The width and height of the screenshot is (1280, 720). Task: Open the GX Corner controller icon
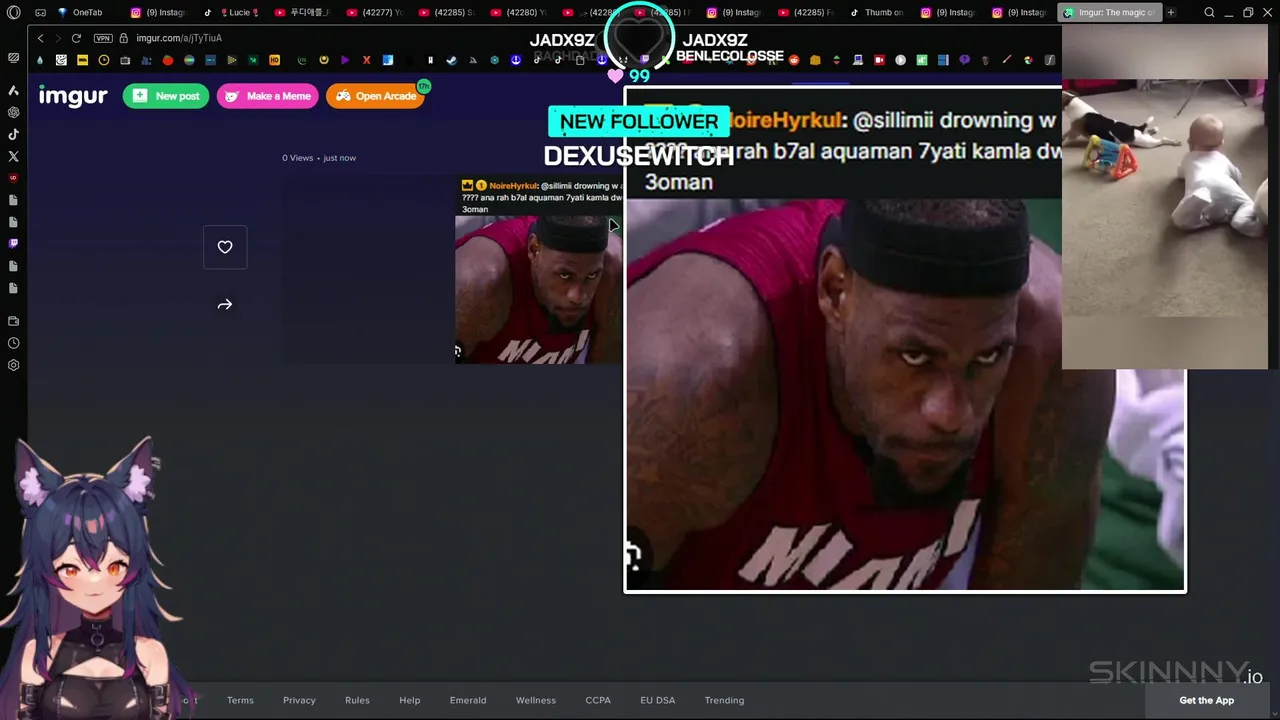click(41, 12)
